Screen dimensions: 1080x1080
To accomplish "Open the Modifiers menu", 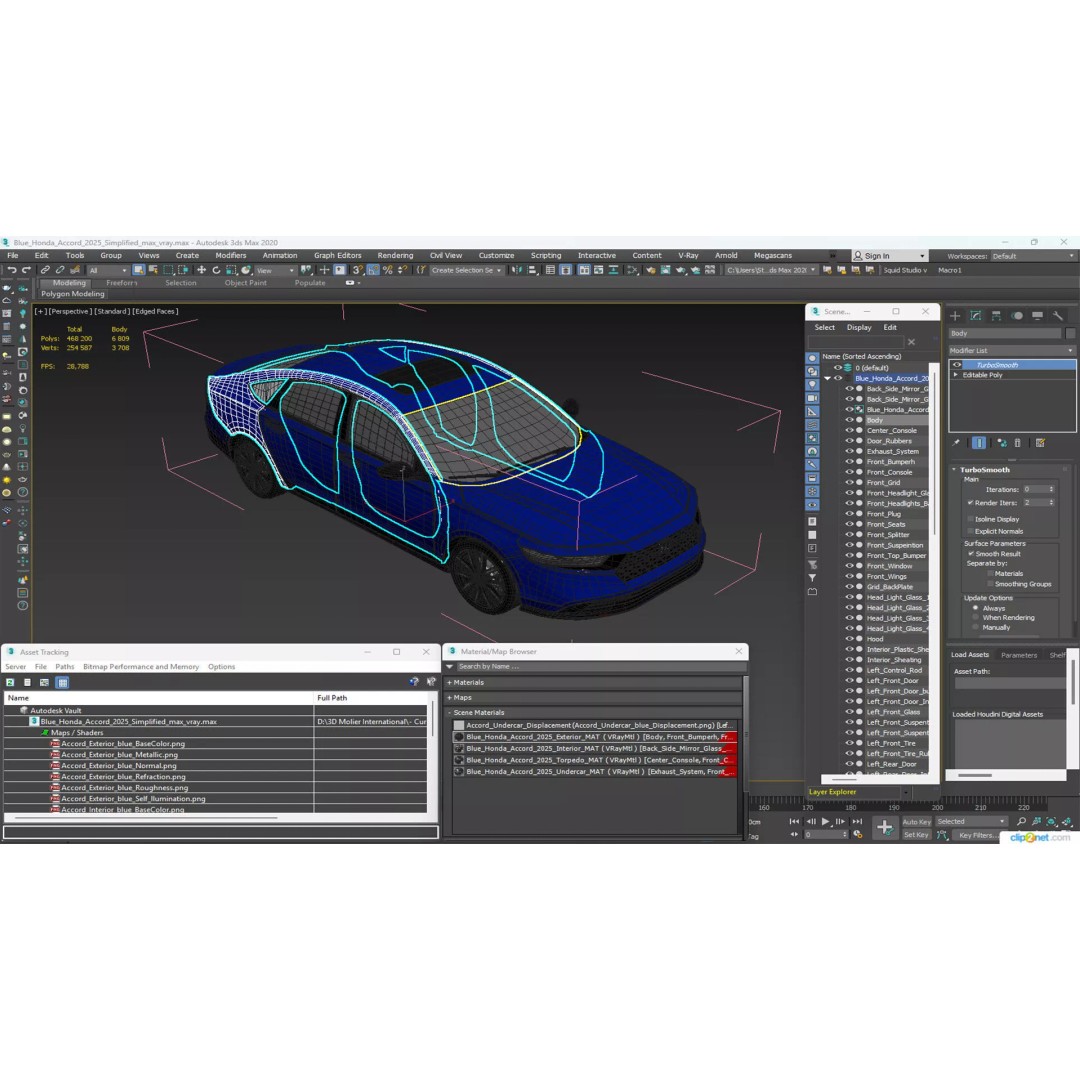I will point(231,256).
